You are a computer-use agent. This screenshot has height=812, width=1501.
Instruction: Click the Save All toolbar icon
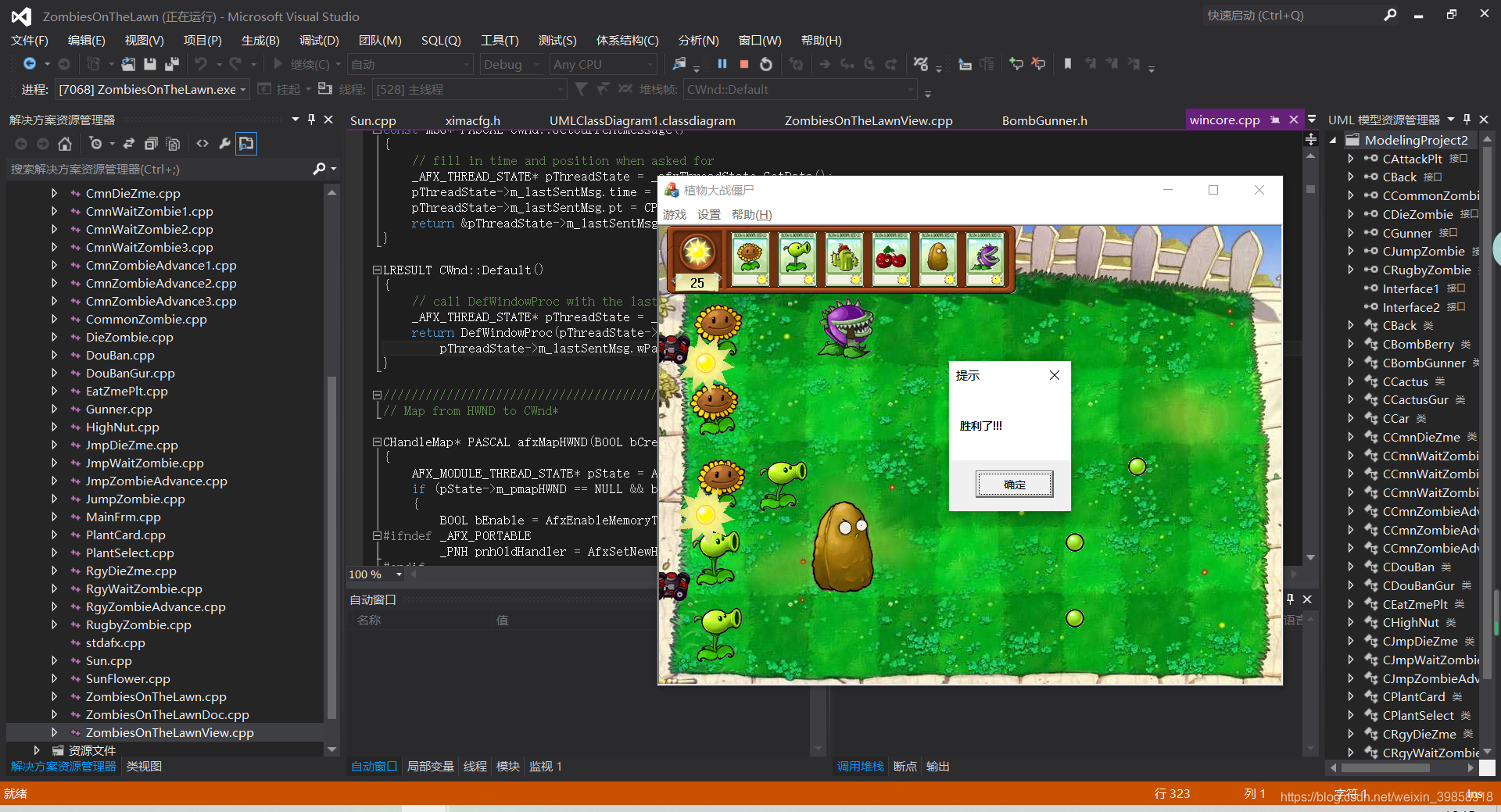pyautogui.click(x=172, y=64)
